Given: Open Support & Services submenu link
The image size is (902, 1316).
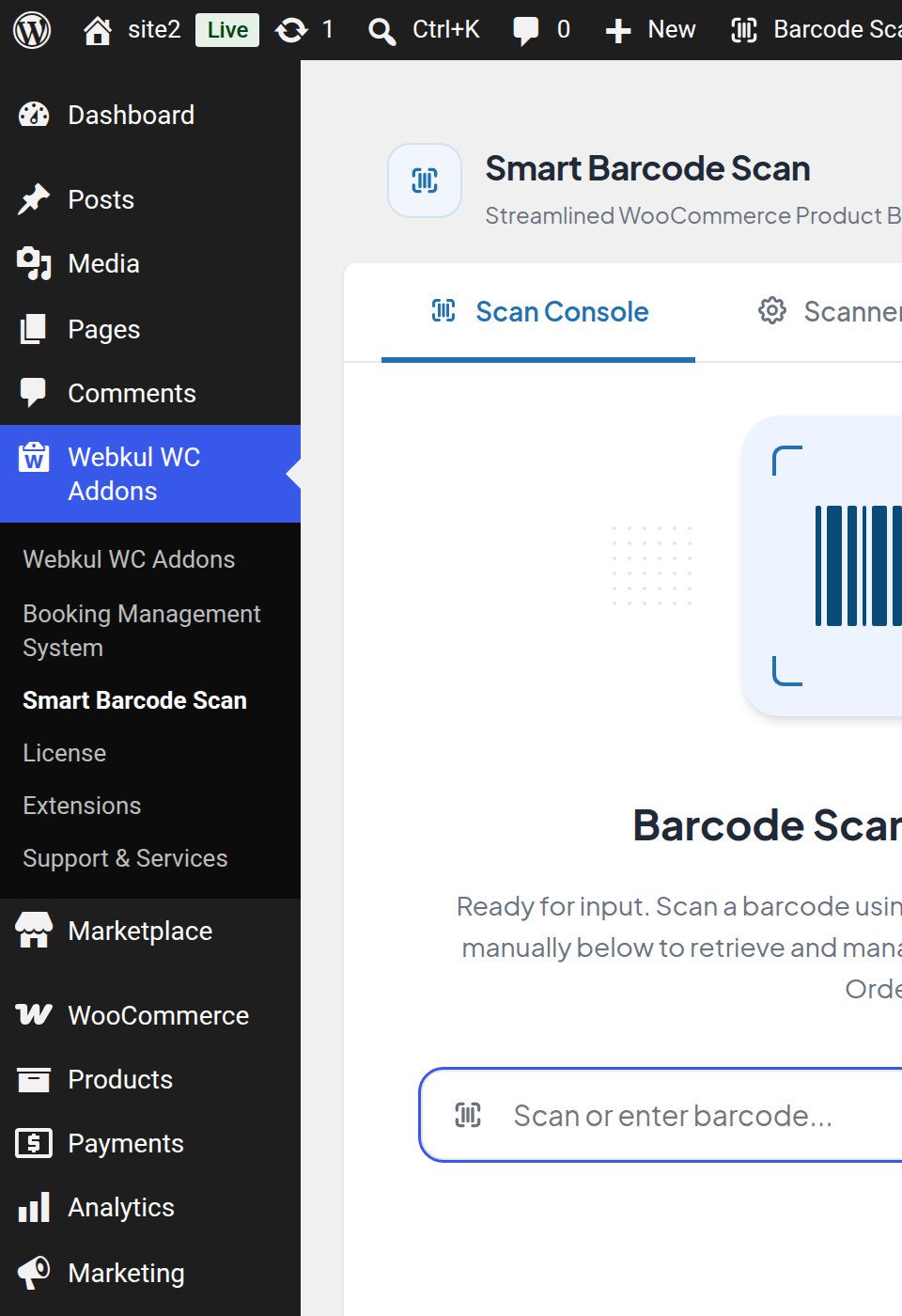Looking at the screenshot, I should pos(125,858).
